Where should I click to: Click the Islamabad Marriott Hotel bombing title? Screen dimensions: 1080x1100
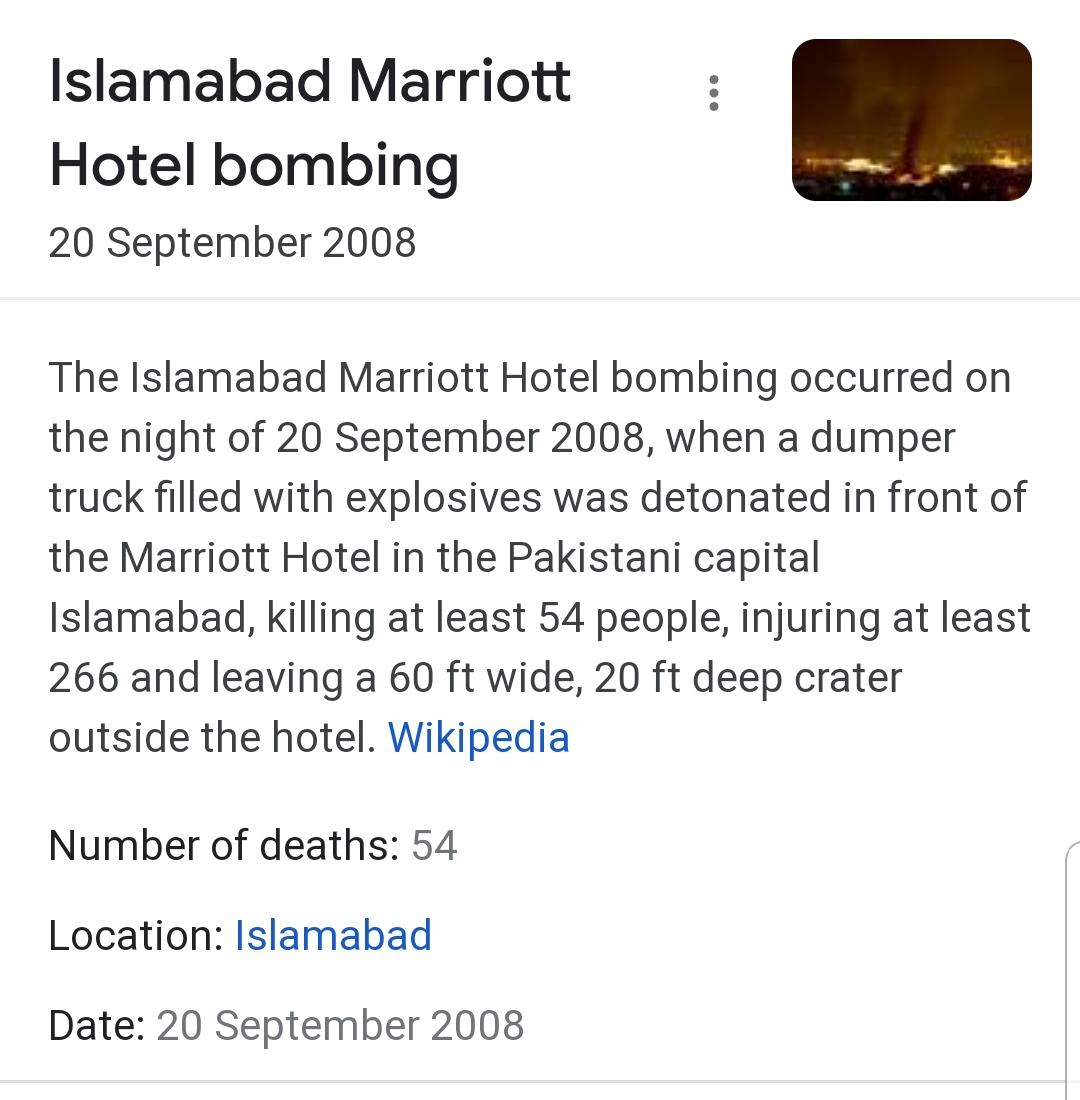point(309,123)
